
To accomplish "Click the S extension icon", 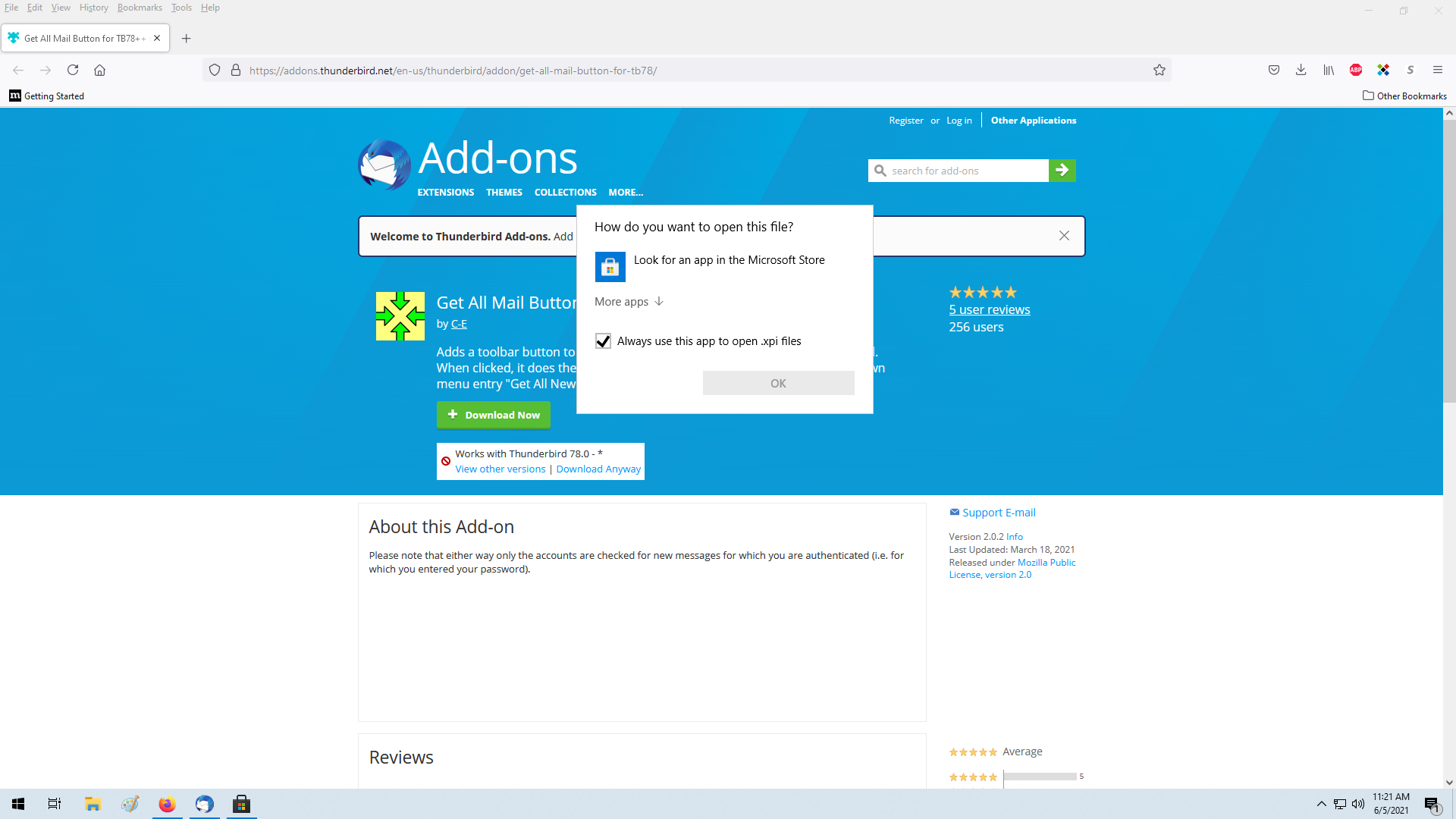I will (1410, 70).
